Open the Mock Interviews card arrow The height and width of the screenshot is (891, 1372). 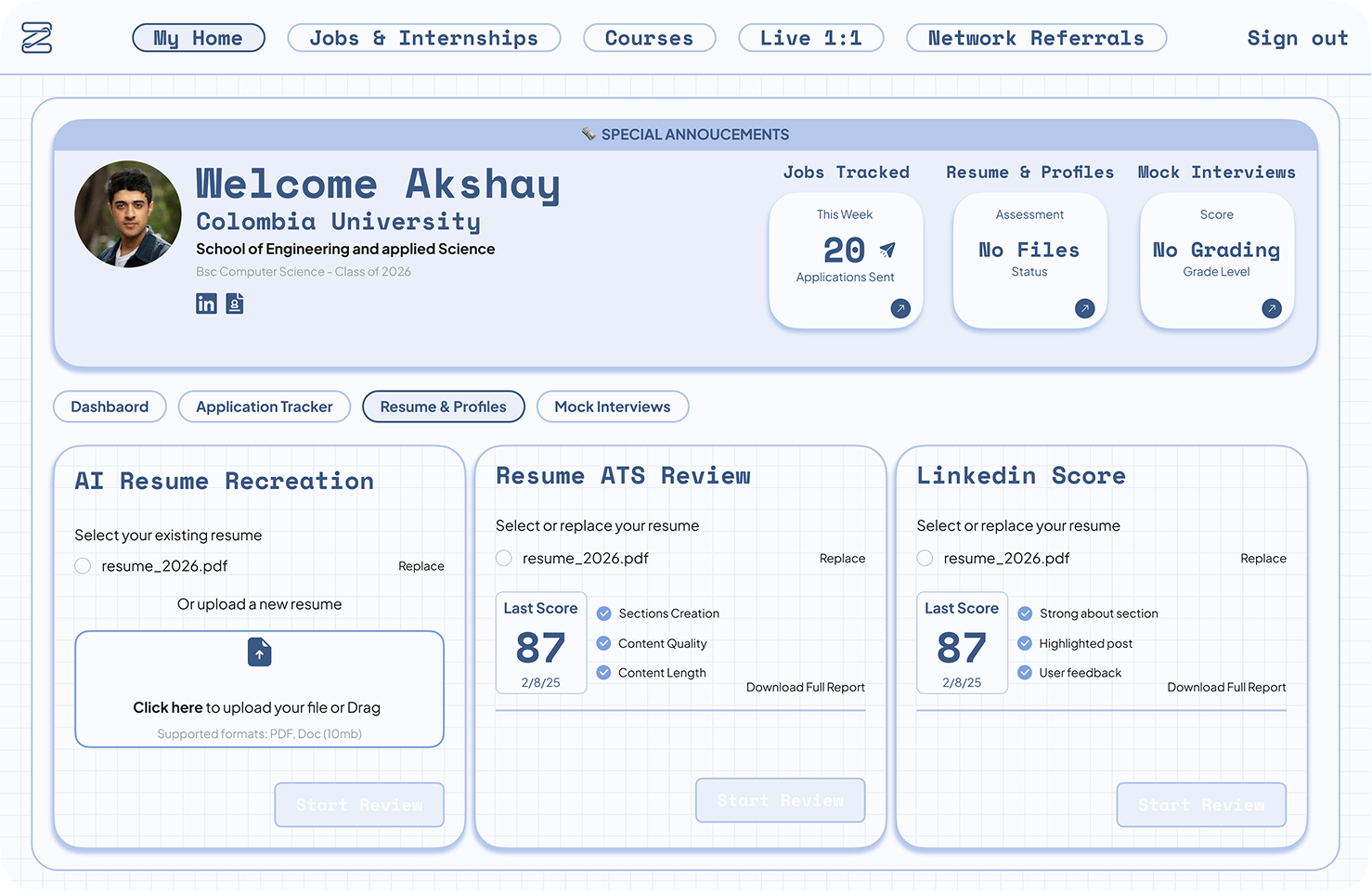coord(1272,308)
